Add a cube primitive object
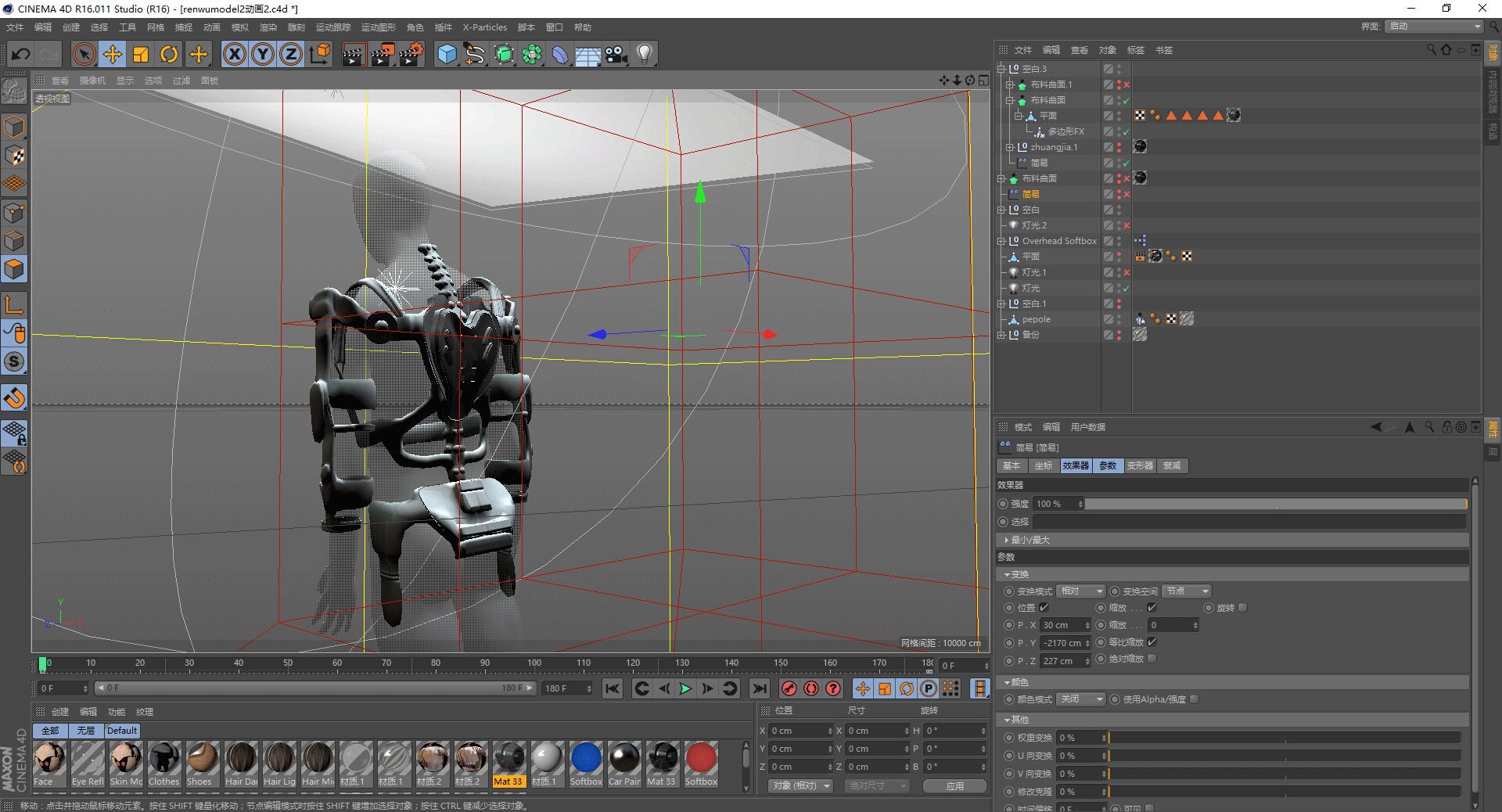Screen dimensions: 1502x812 [447, 54]
